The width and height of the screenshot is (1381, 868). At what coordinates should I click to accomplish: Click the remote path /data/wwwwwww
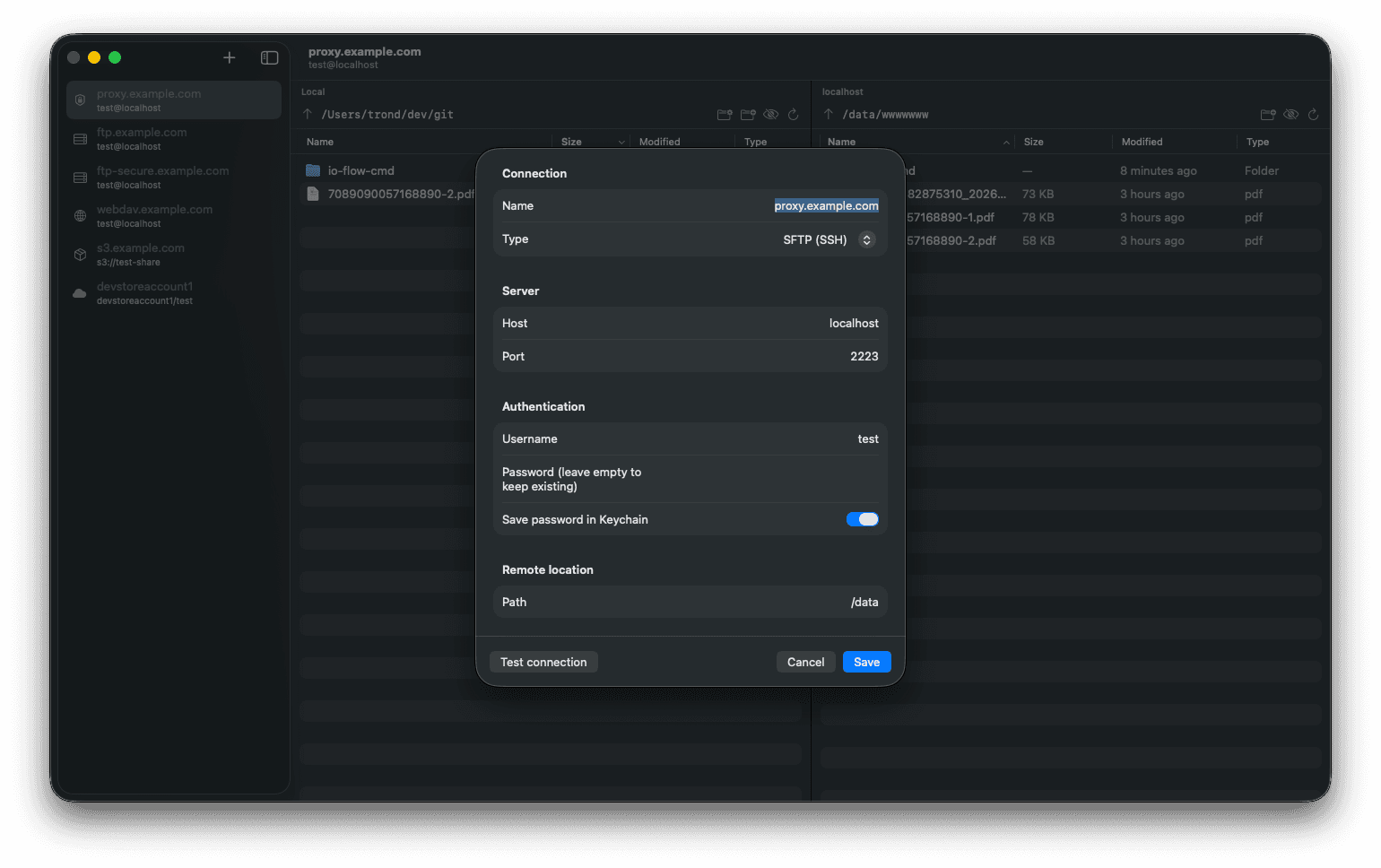coord(885,115)
